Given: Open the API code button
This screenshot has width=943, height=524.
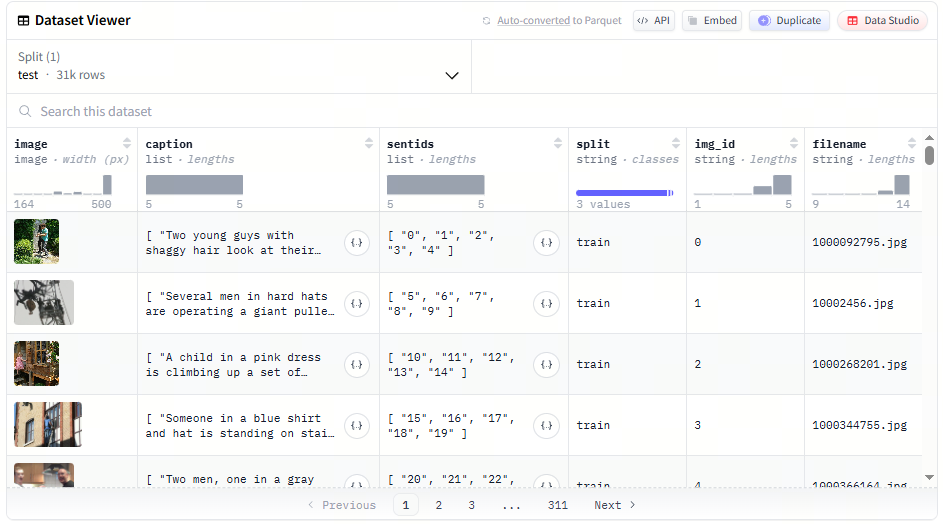Looking at the screenshot, I should coord(654,20).
